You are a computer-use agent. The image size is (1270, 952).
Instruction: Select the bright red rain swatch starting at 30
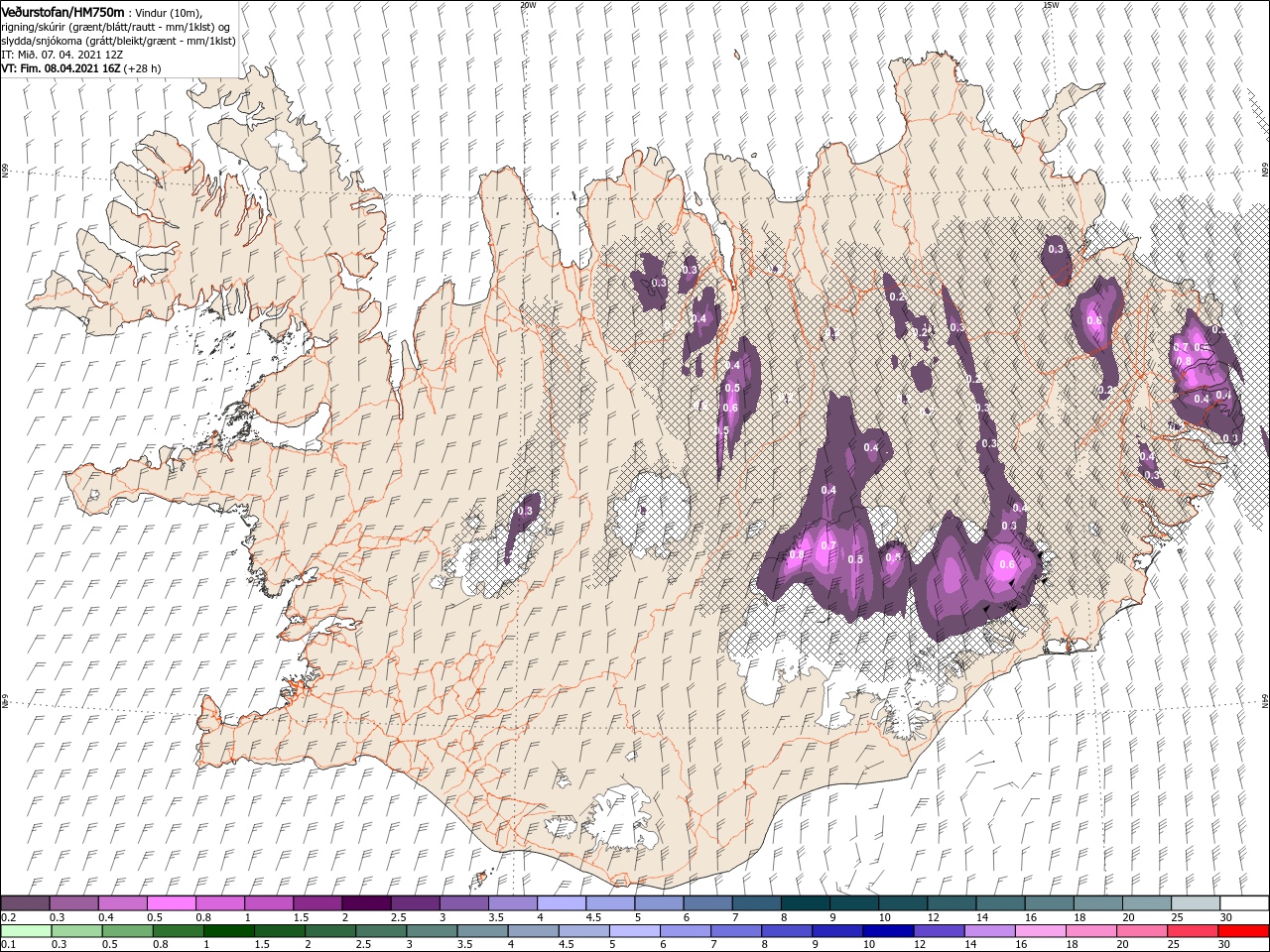click(1242, 931)
